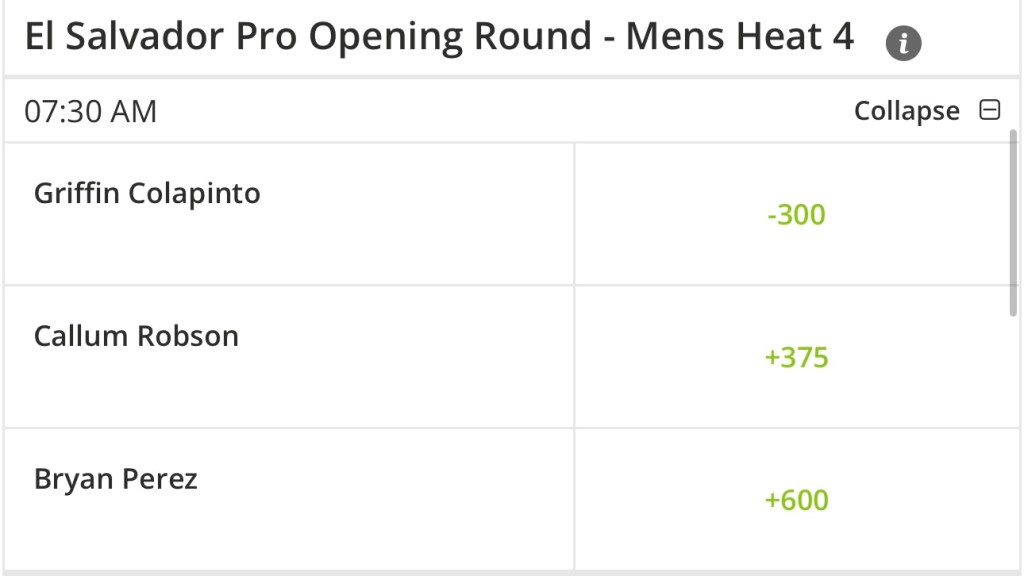This screenshot has width=1024, height=576.
Task: Select Callum Robson odds of +375
Action: [796, 357]
